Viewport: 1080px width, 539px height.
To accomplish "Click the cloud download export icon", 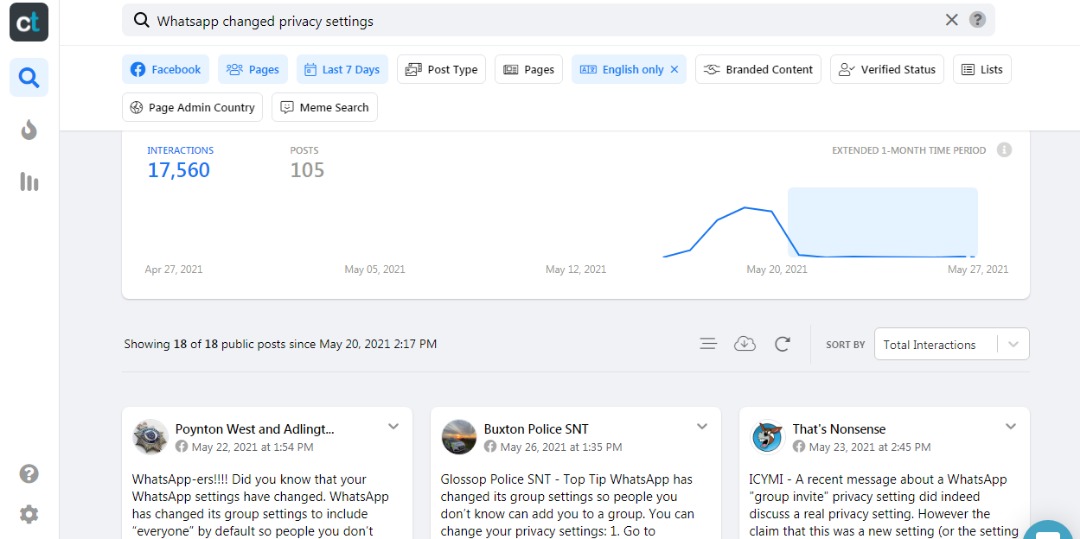I will point(745,344).
